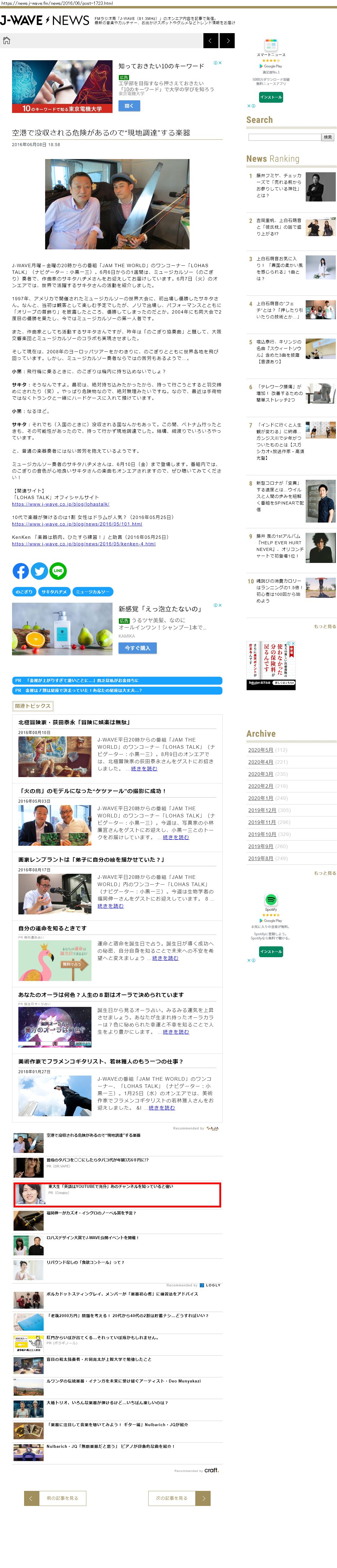Click the 開く button in university ad

click(x=129, y=105)
